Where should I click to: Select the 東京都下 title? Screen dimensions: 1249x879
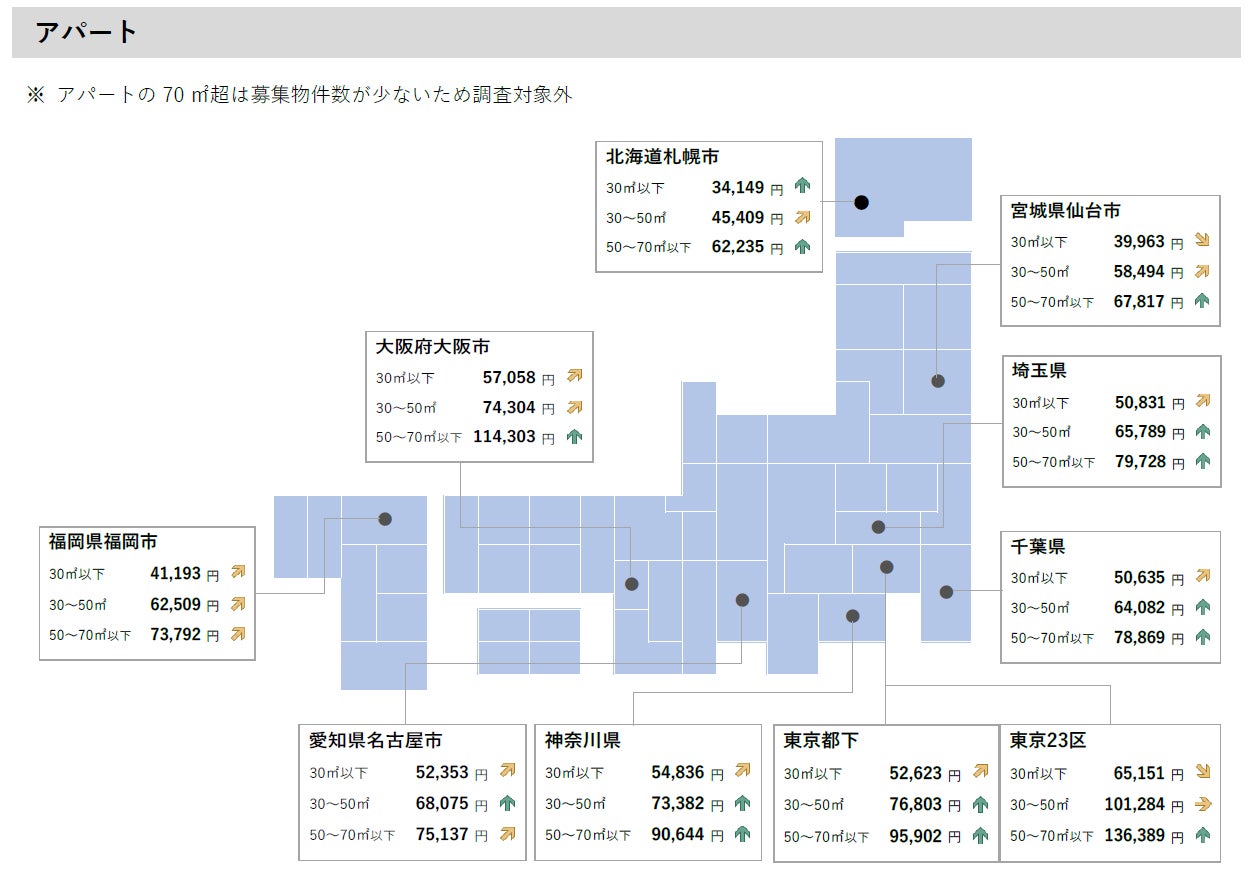(820, 741)
